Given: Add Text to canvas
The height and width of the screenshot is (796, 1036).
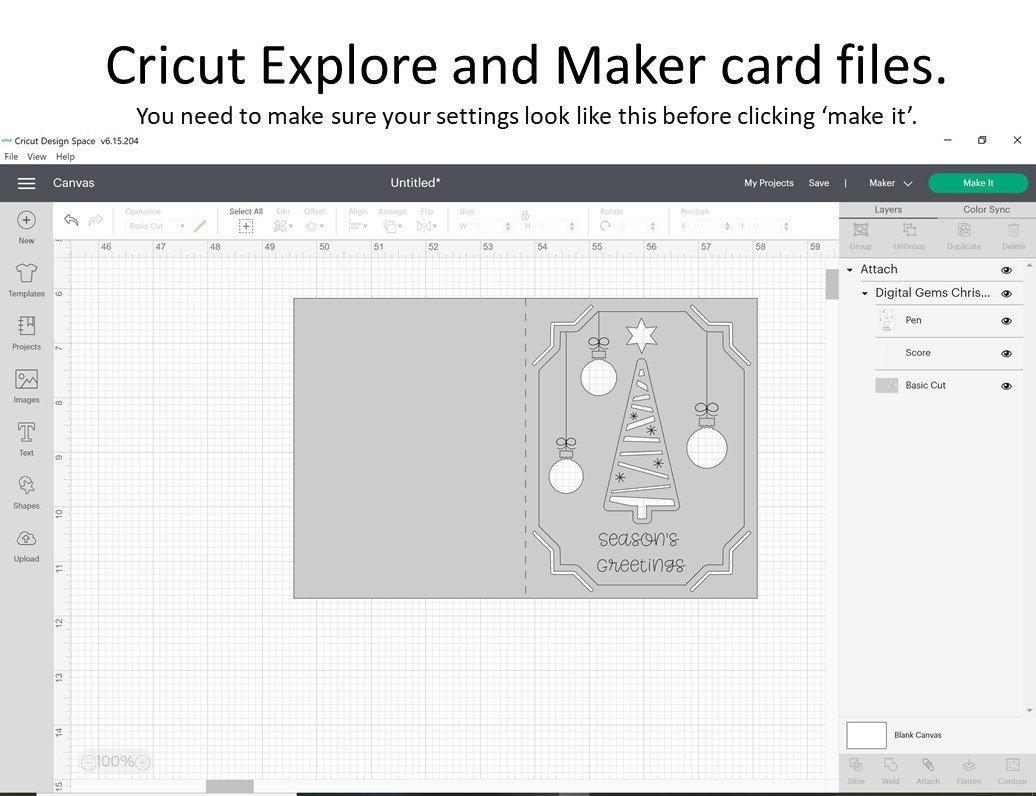Looking at the screenshot, I should [26, 439].
